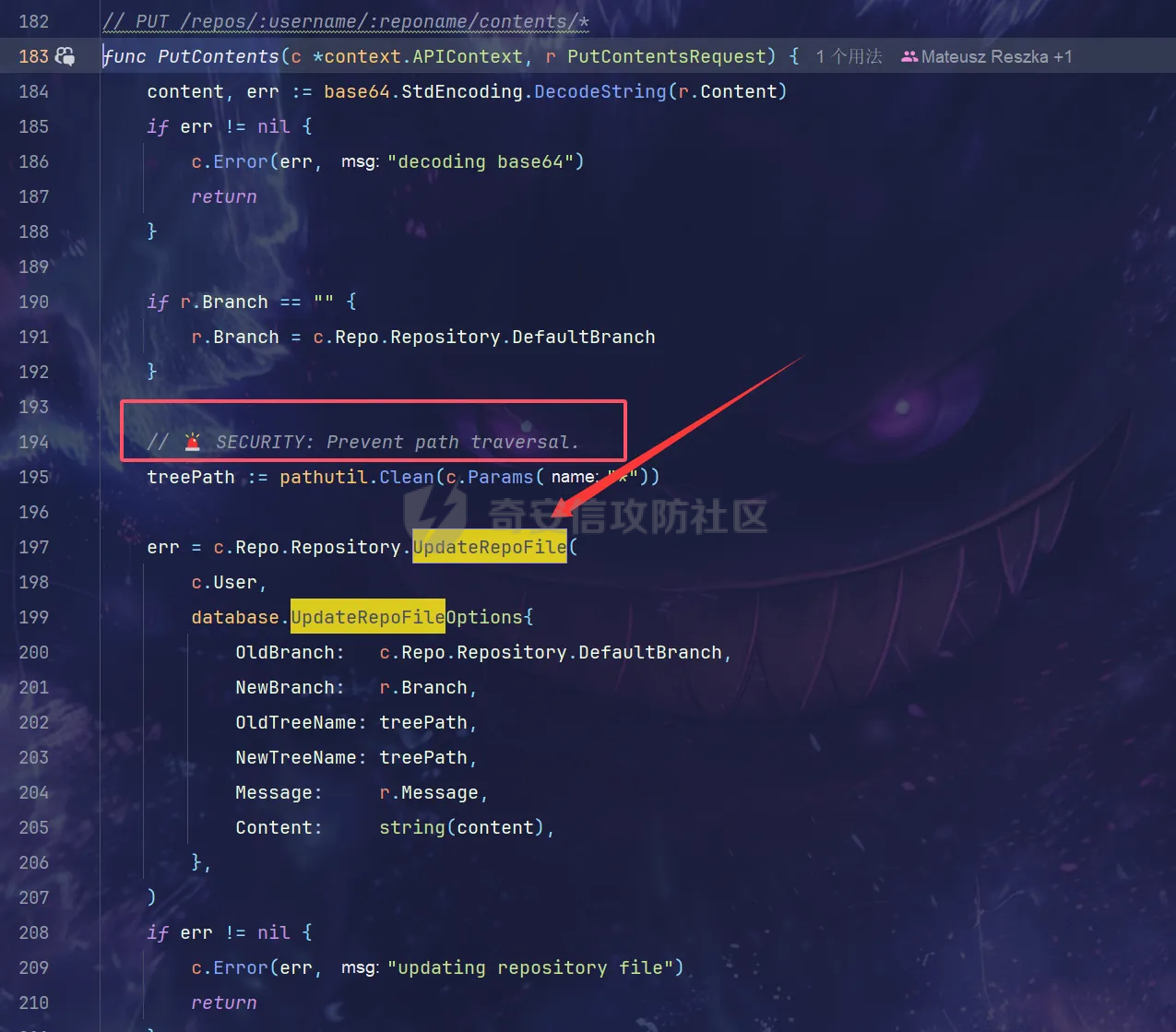Click the author icon beside Mateusz Reszka
1176x1032 pixels.
coord(909,57)
